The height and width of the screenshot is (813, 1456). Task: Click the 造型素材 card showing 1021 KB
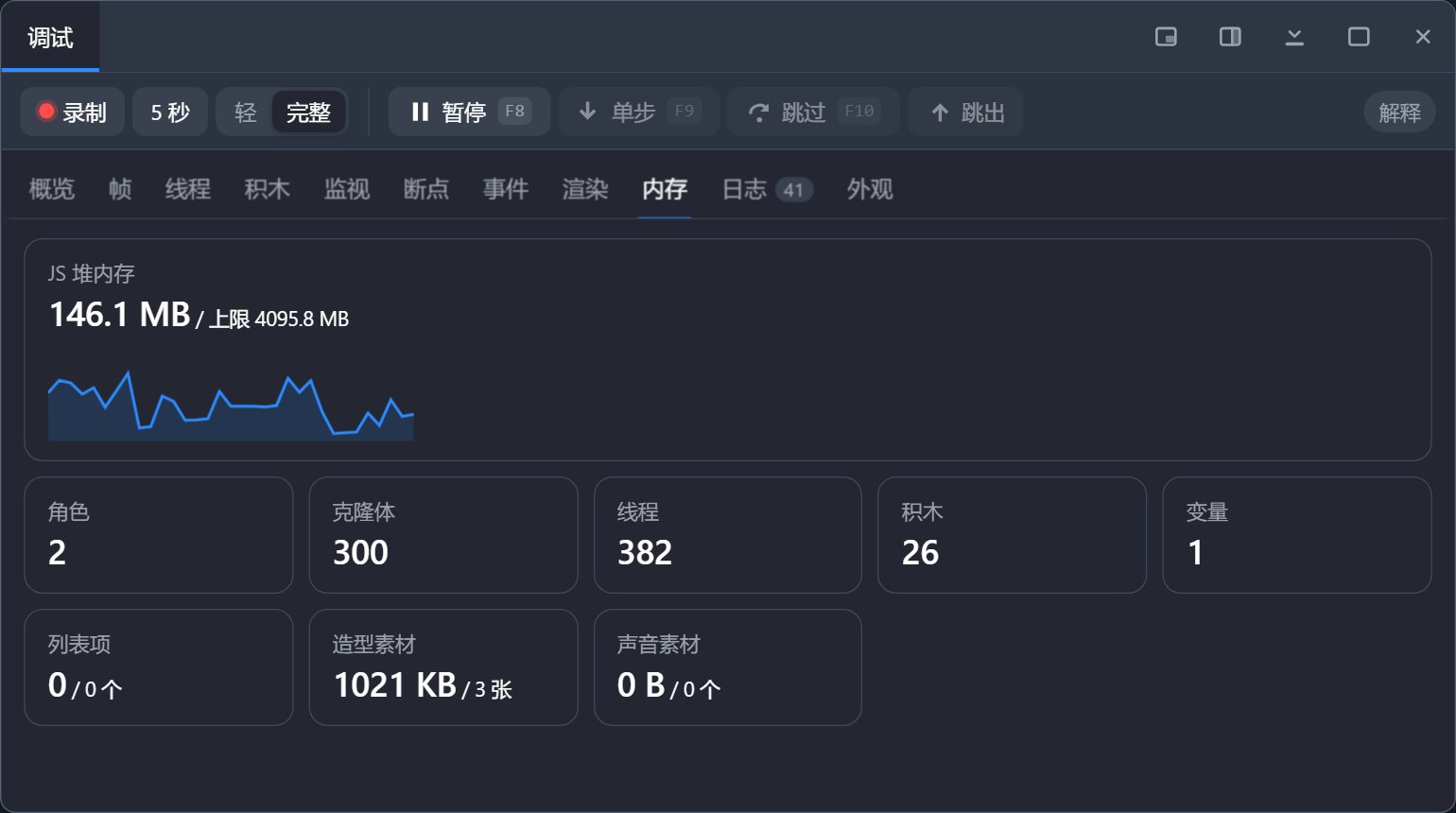pyautogui.click(x=443, y=667)
